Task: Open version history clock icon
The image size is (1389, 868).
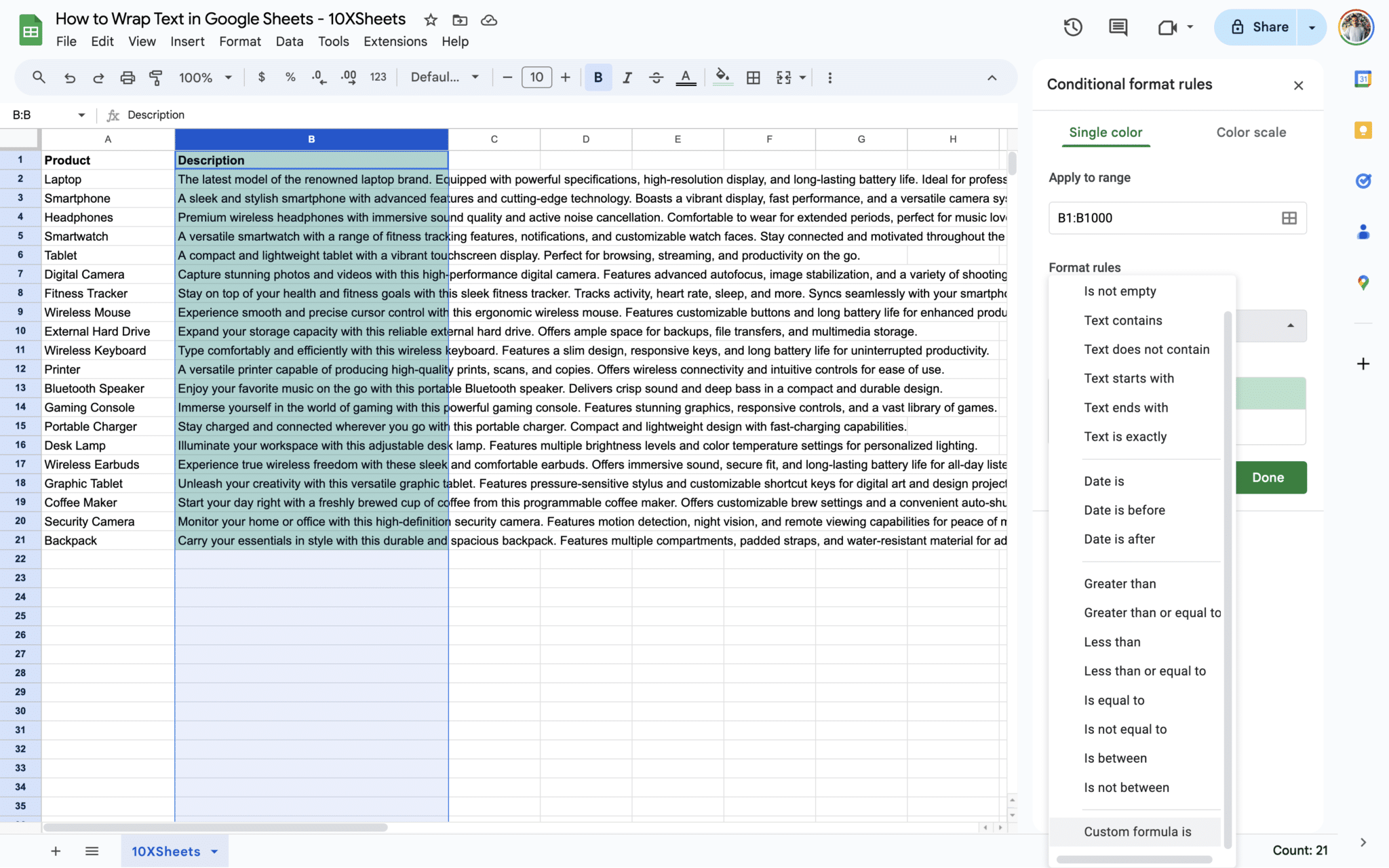Action: [x=1073, y=27]
